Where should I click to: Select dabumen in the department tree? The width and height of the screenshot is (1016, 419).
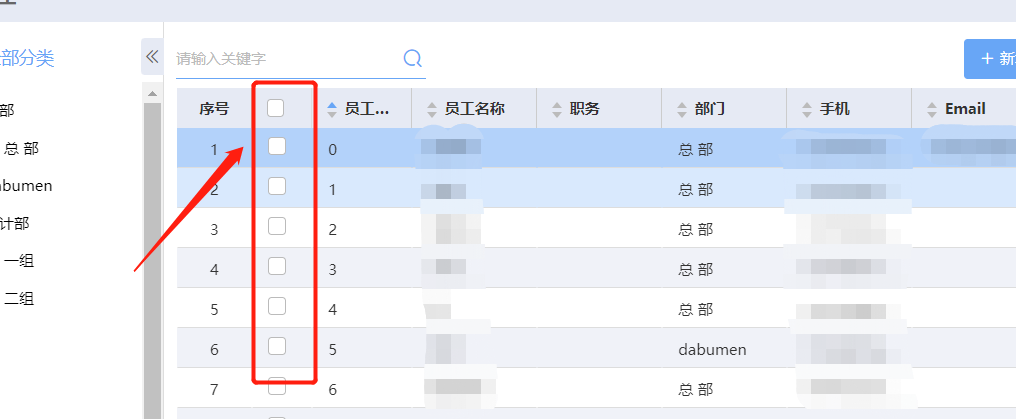point(26,185)
